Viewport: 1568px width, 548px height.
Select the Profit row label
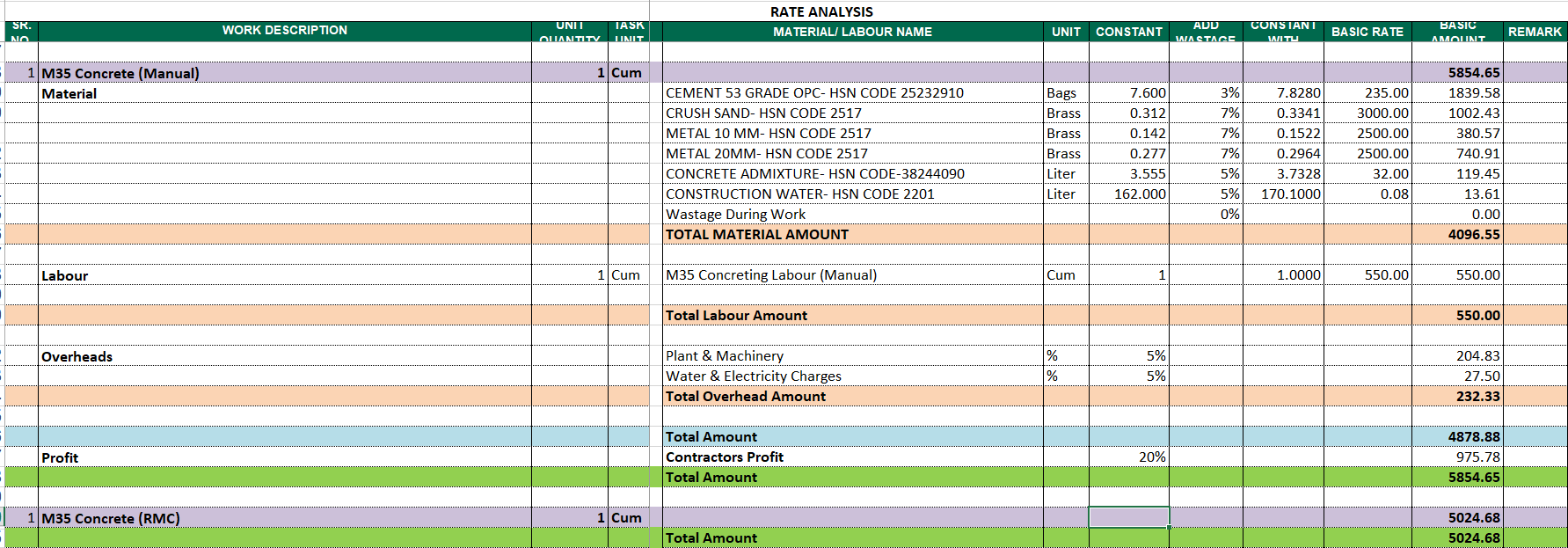(285, 457)
